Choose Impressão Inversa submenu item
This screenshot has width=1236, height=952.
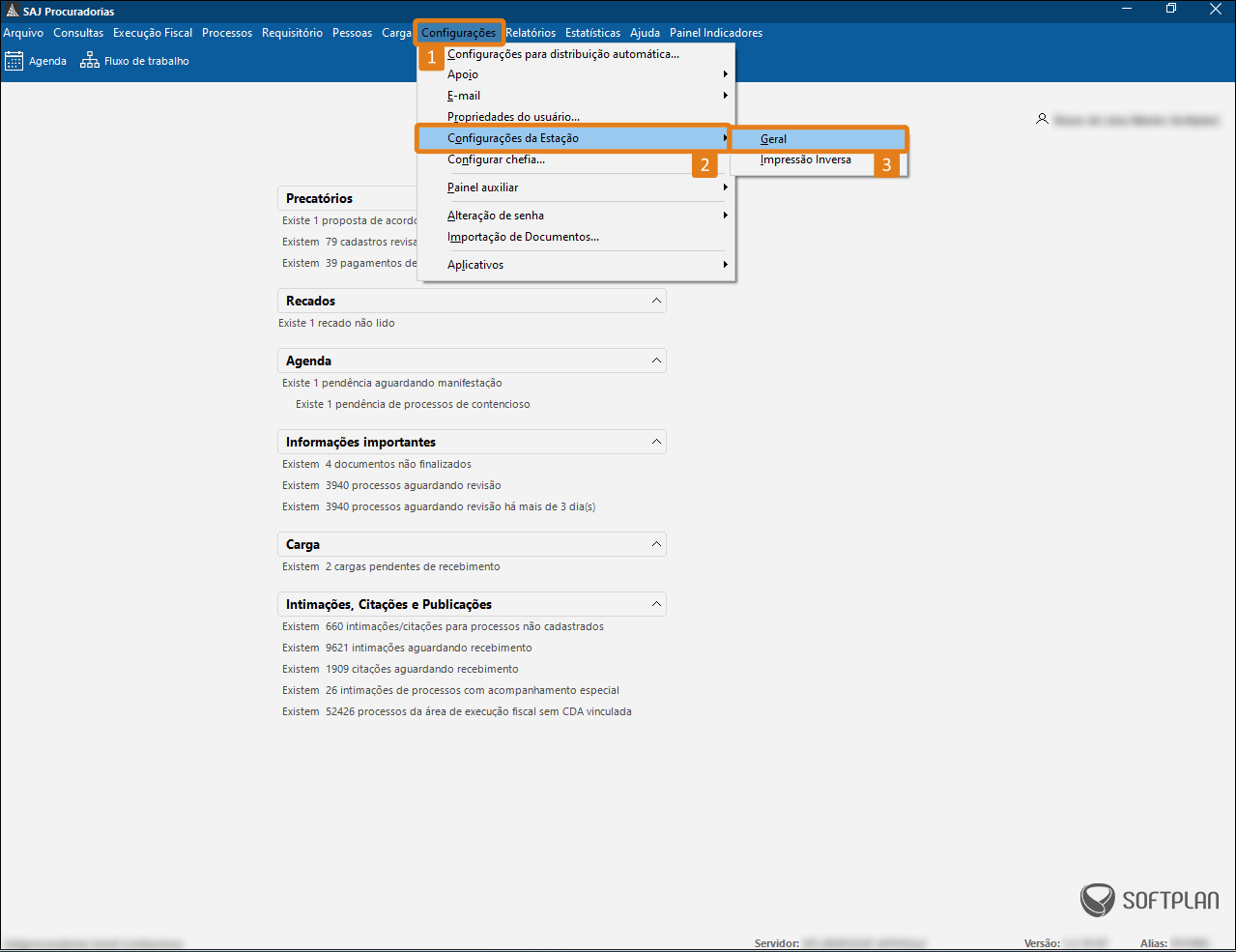pos(805,159)
